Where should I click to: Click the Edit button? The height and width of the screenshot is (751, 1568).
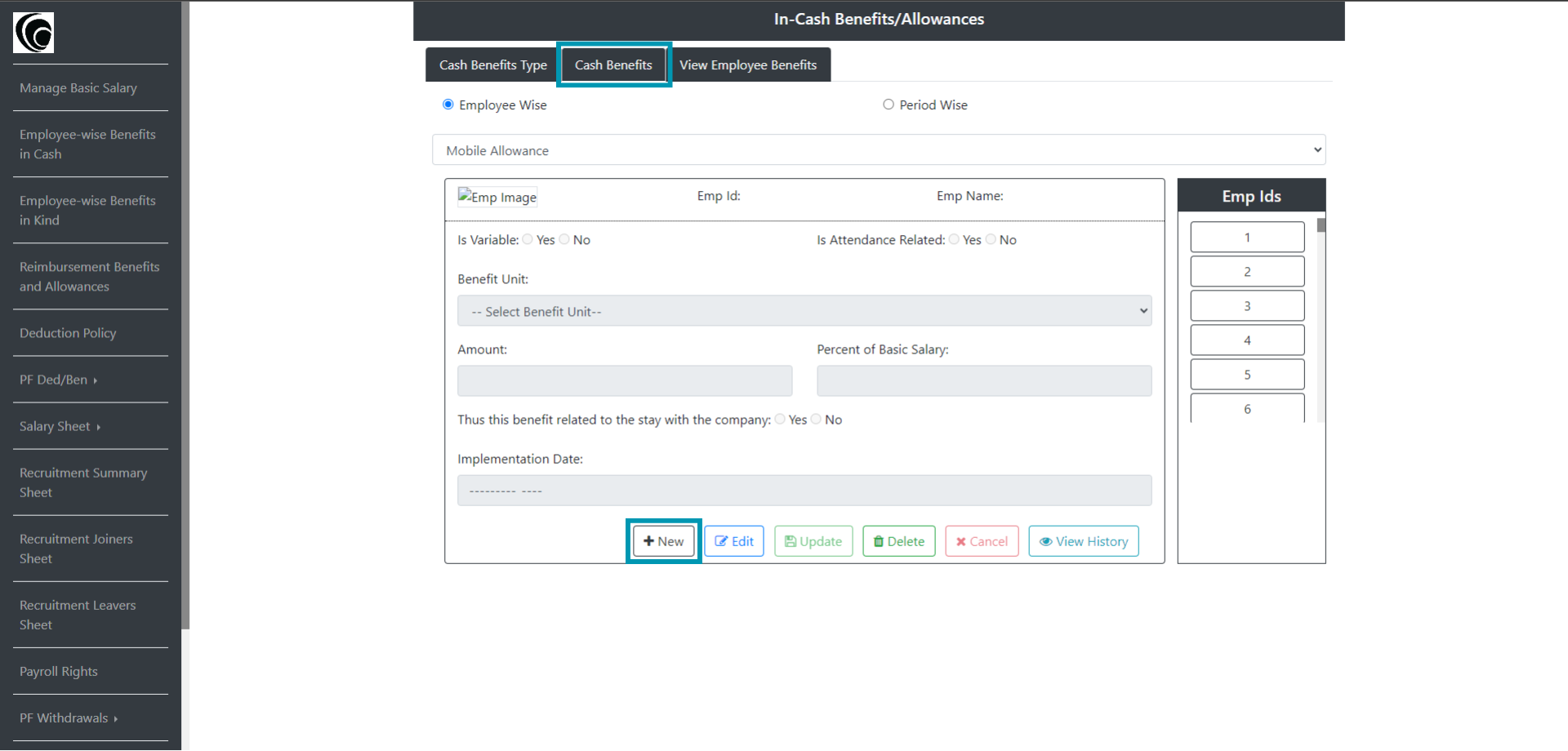point(734,541)
